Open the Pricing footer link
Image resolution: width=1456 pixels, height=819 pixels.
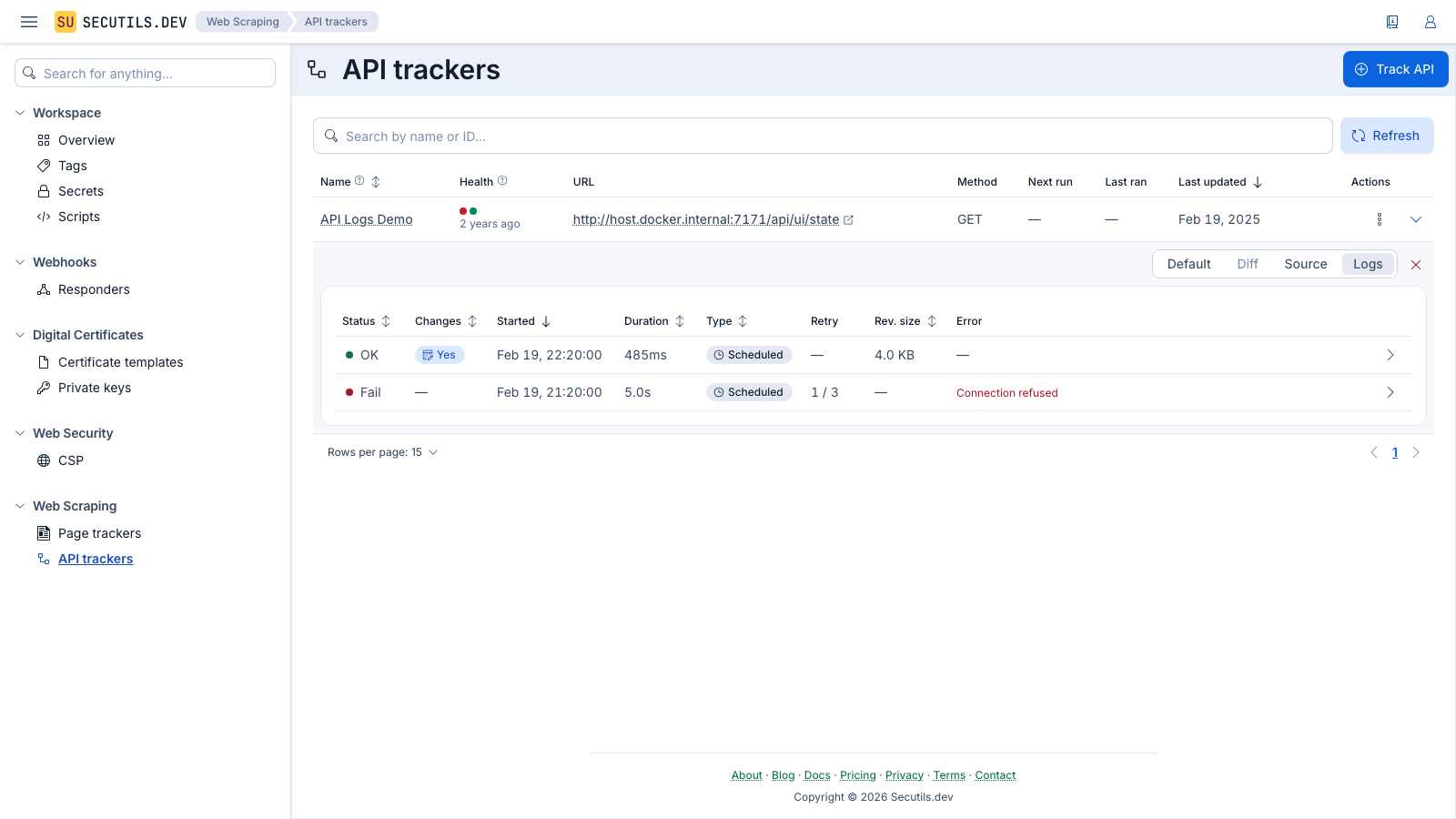tap(858, 775)
